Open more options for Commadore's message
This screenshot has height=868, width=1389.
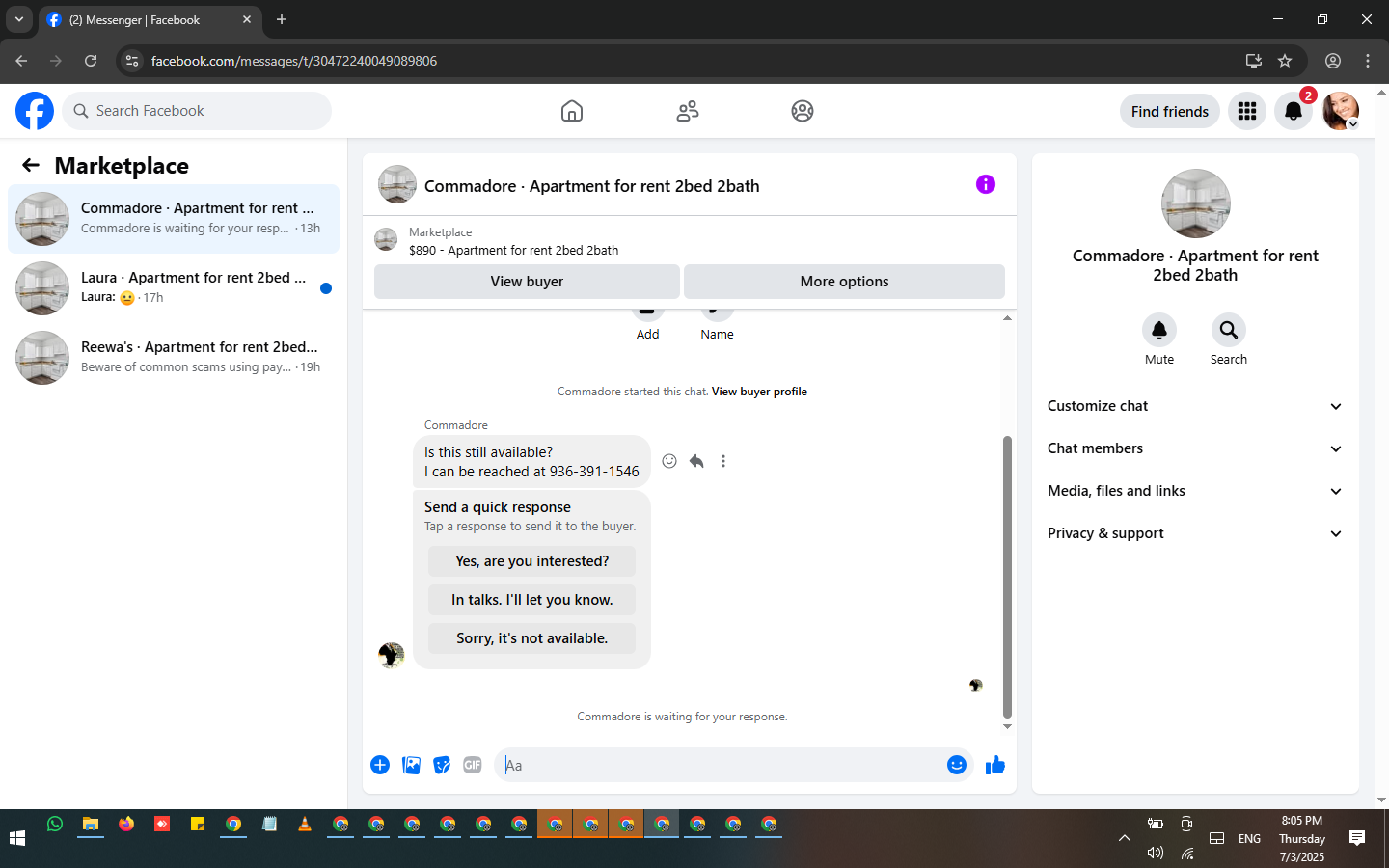(723, 461)
